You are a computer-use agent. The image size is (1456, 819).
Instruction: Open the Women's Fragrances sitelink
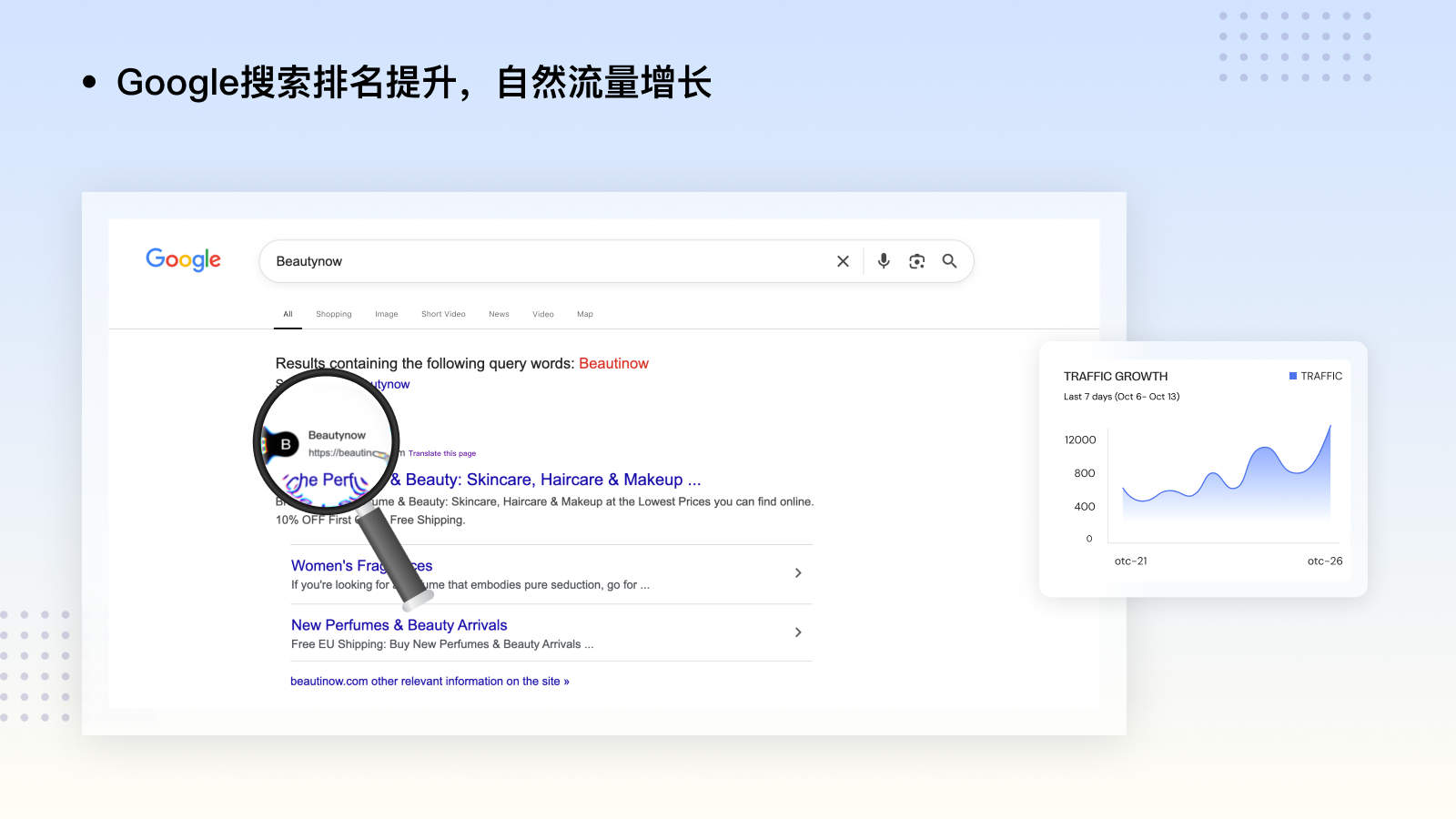361,565
